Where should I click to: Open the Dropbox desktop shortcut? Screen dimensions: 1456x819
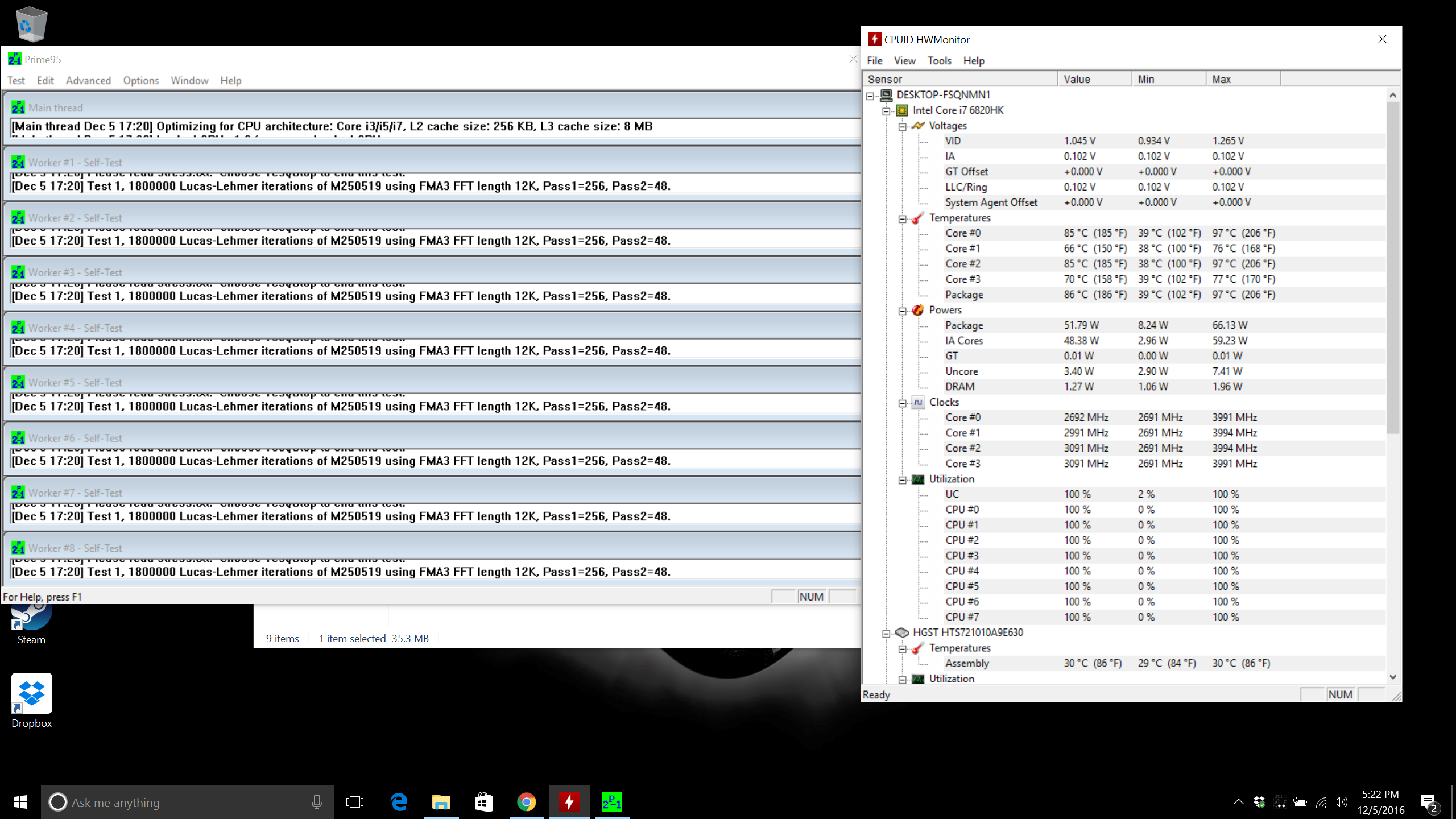(31, 701)
